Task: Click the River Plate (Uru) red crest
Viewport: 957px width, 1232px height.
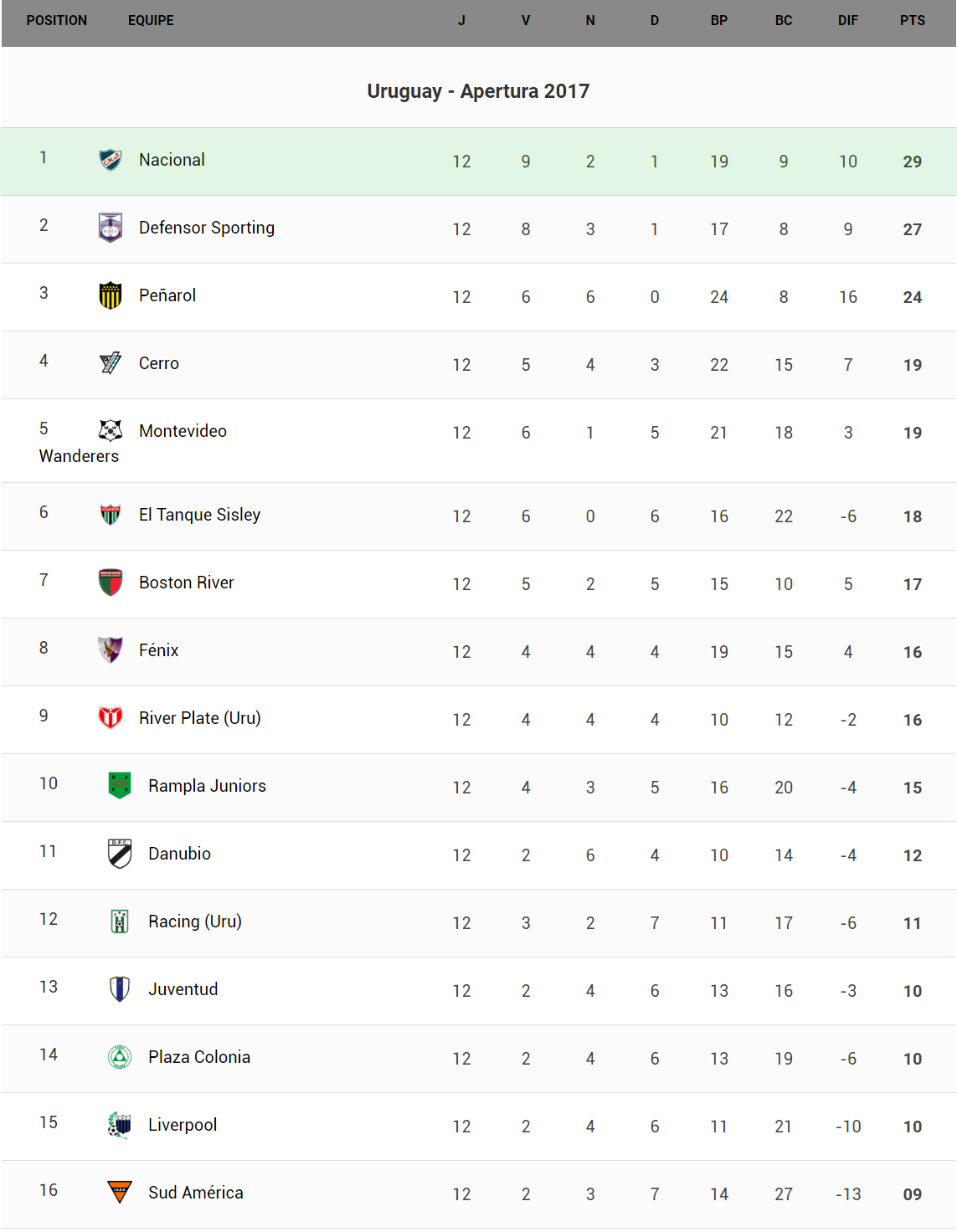Action: pyautogui.click(x=111, y=717)
